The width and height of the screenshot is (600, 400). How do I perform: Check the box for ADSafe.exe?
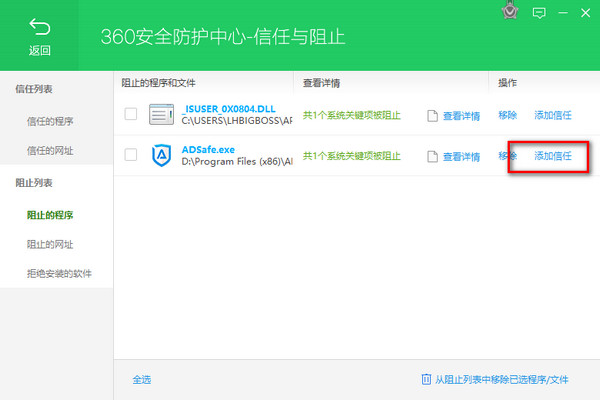pos(131,155)
